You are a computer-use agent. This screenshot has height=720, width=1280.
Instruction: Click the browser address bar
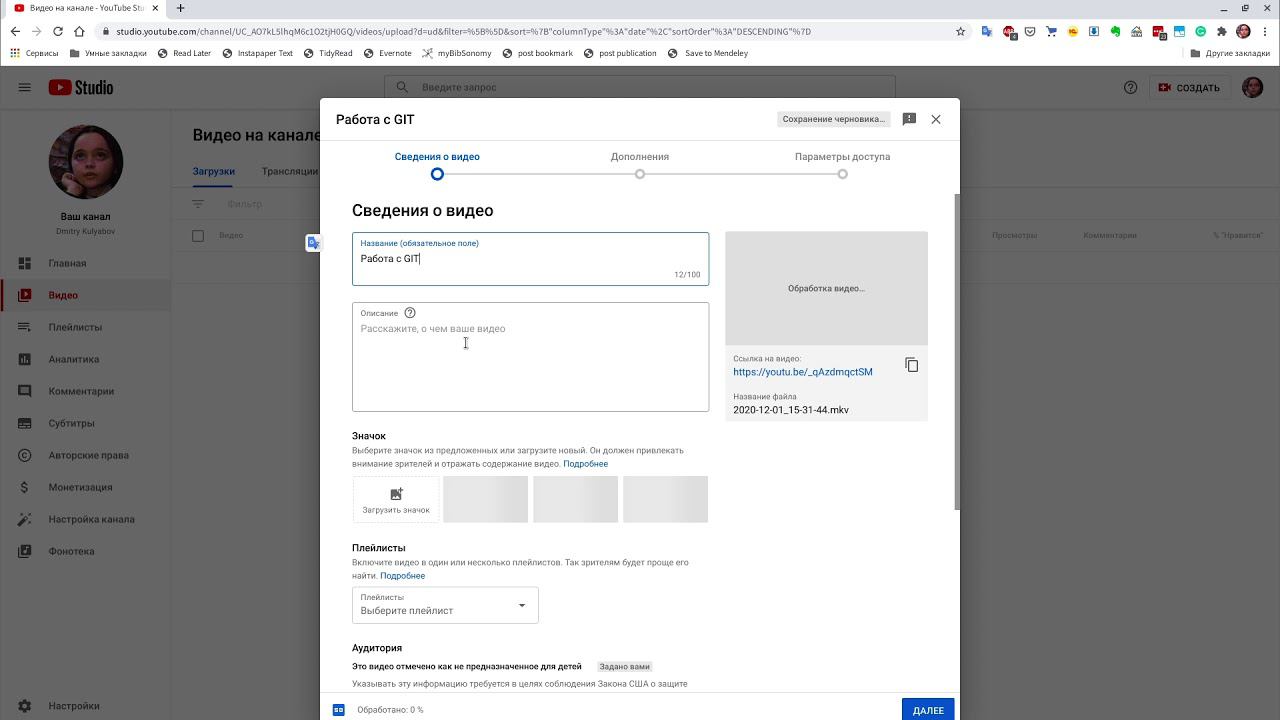(x=530, y=31)
